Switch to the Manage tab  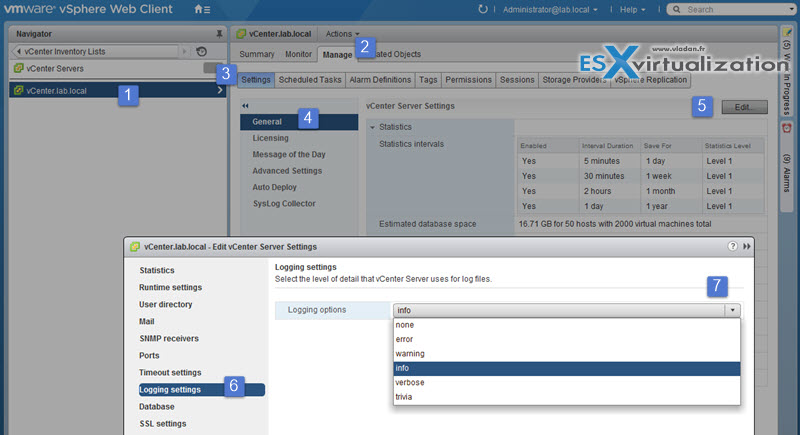[337, 55]
